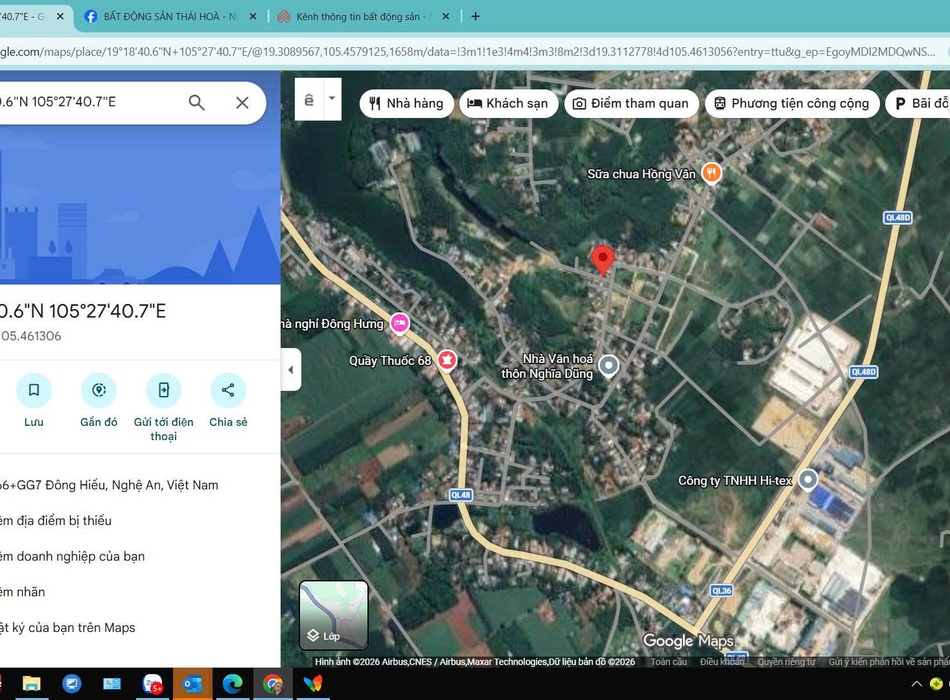Toggle the Lớp map layer thumbnail
Viewport: 950px width, 700px height.
[334, 615]
